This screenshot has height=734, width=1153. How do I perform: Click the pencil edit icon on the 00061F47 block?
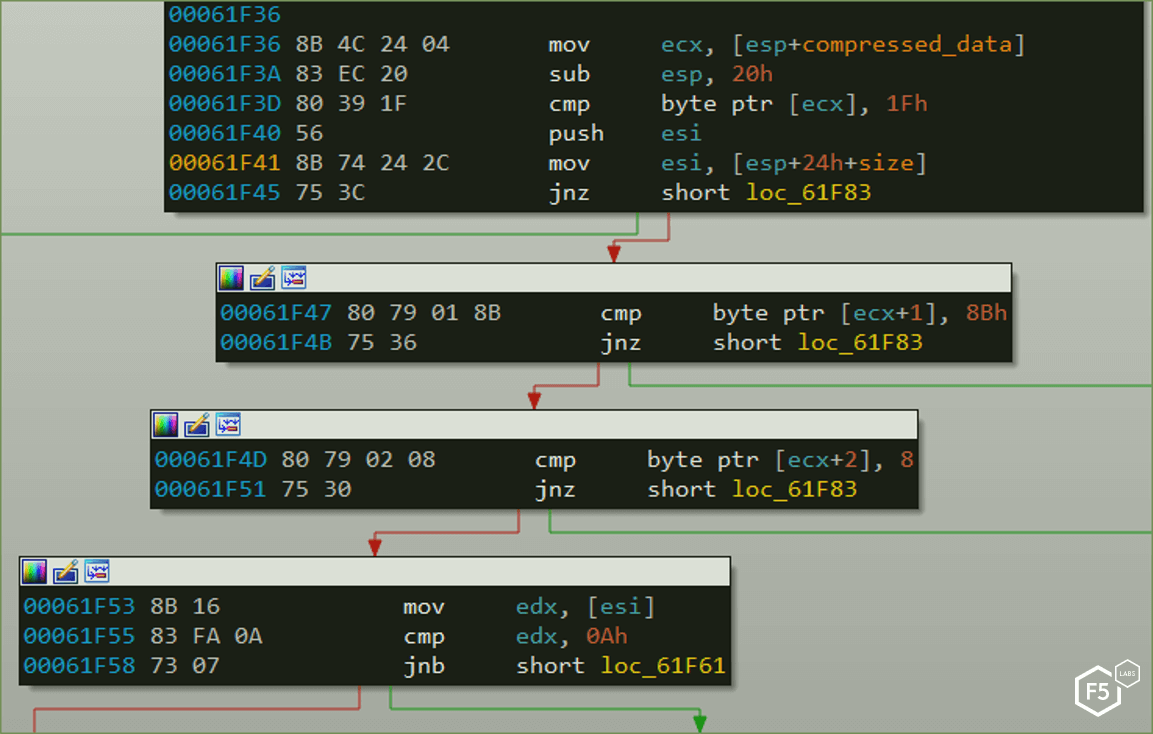pyautogui.click(x=262, y=278)
